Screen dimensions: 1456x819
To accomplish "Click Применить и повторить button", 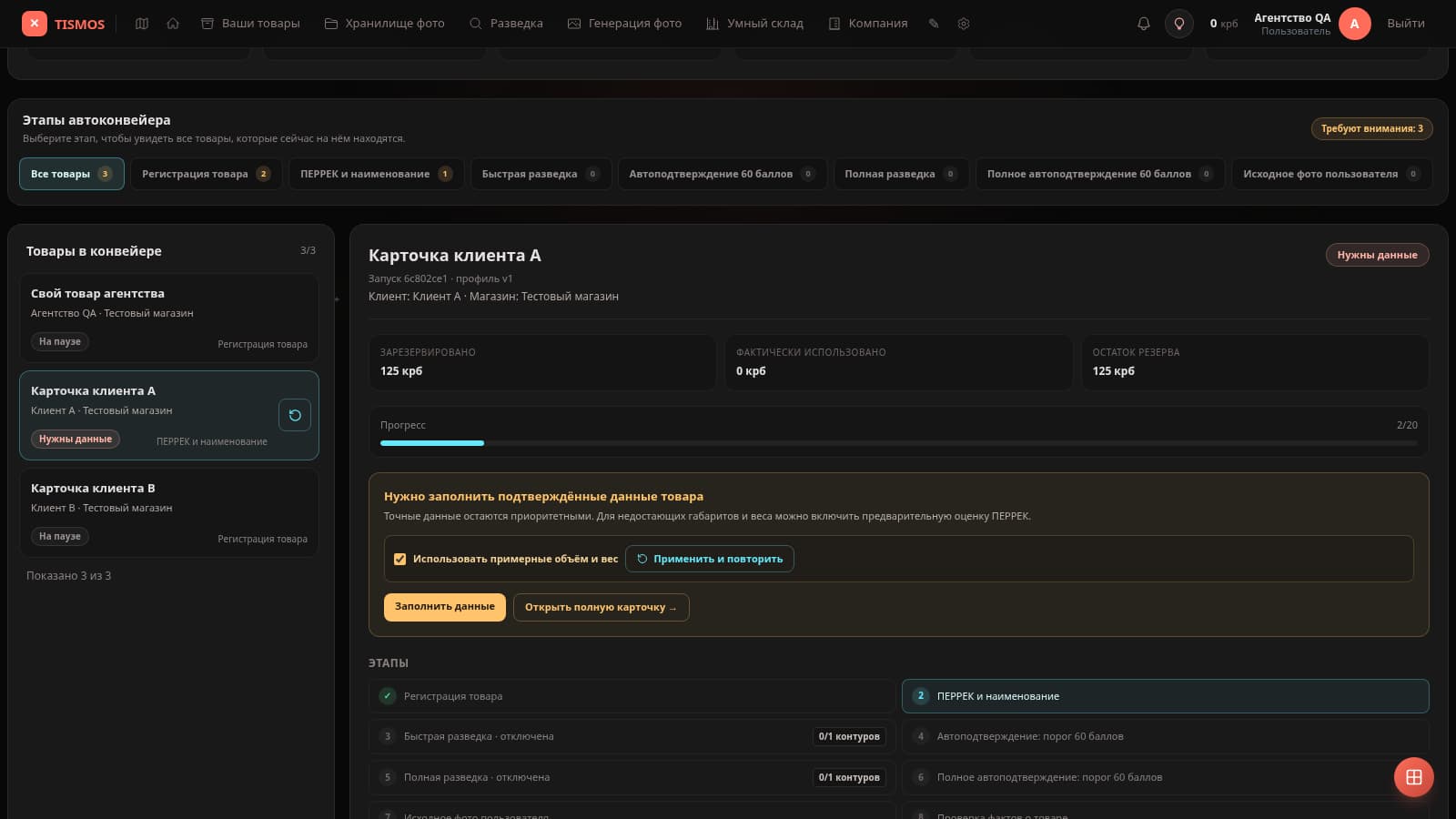I will click(710, 559).
